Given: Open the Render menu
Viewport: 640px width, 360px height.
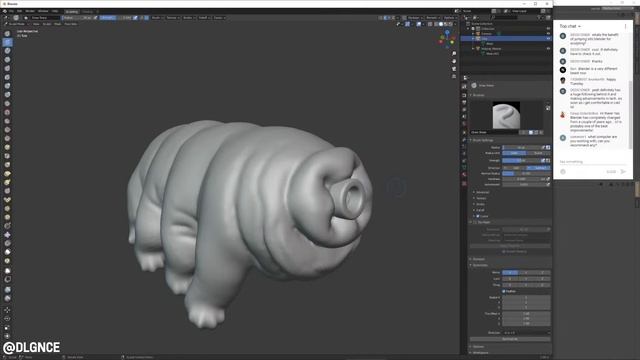Looking at the screenshot, I should click(x=30, y=11).
